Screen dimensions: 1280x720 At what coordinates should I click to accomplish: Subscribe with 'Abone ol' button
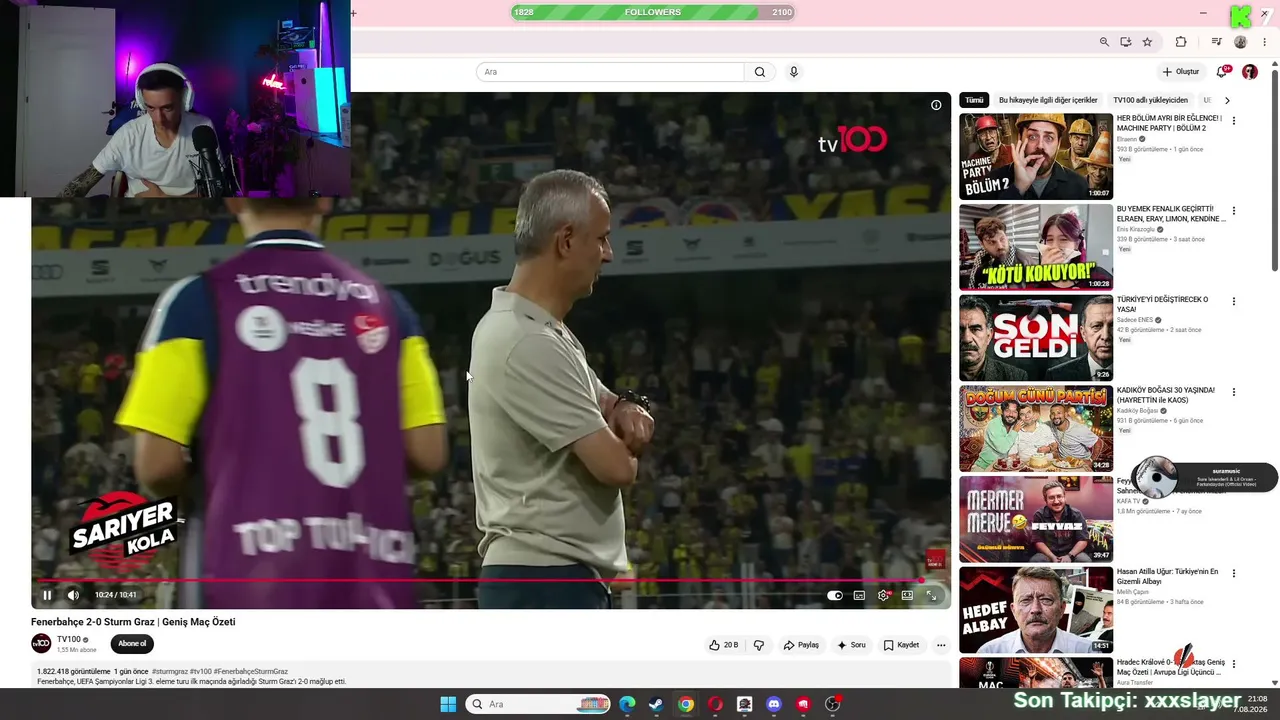[x=132, y=644]
